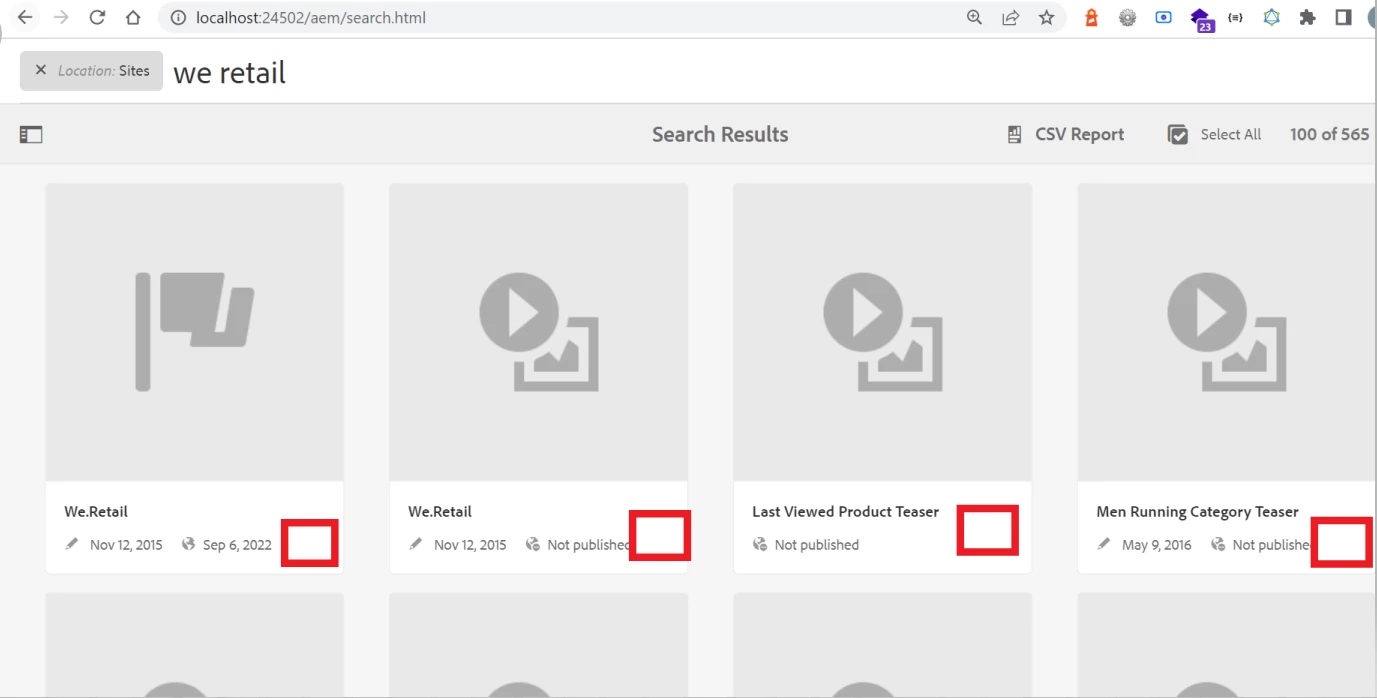Click the Location: Sites filter label
This screenshot has height=698, width=1377.
tap(104, 71)
